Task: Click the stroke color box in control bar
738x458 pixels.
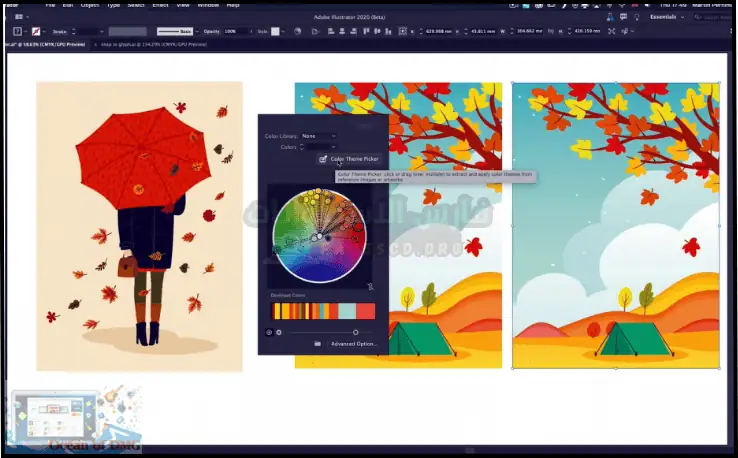Action: pos(36,32)
